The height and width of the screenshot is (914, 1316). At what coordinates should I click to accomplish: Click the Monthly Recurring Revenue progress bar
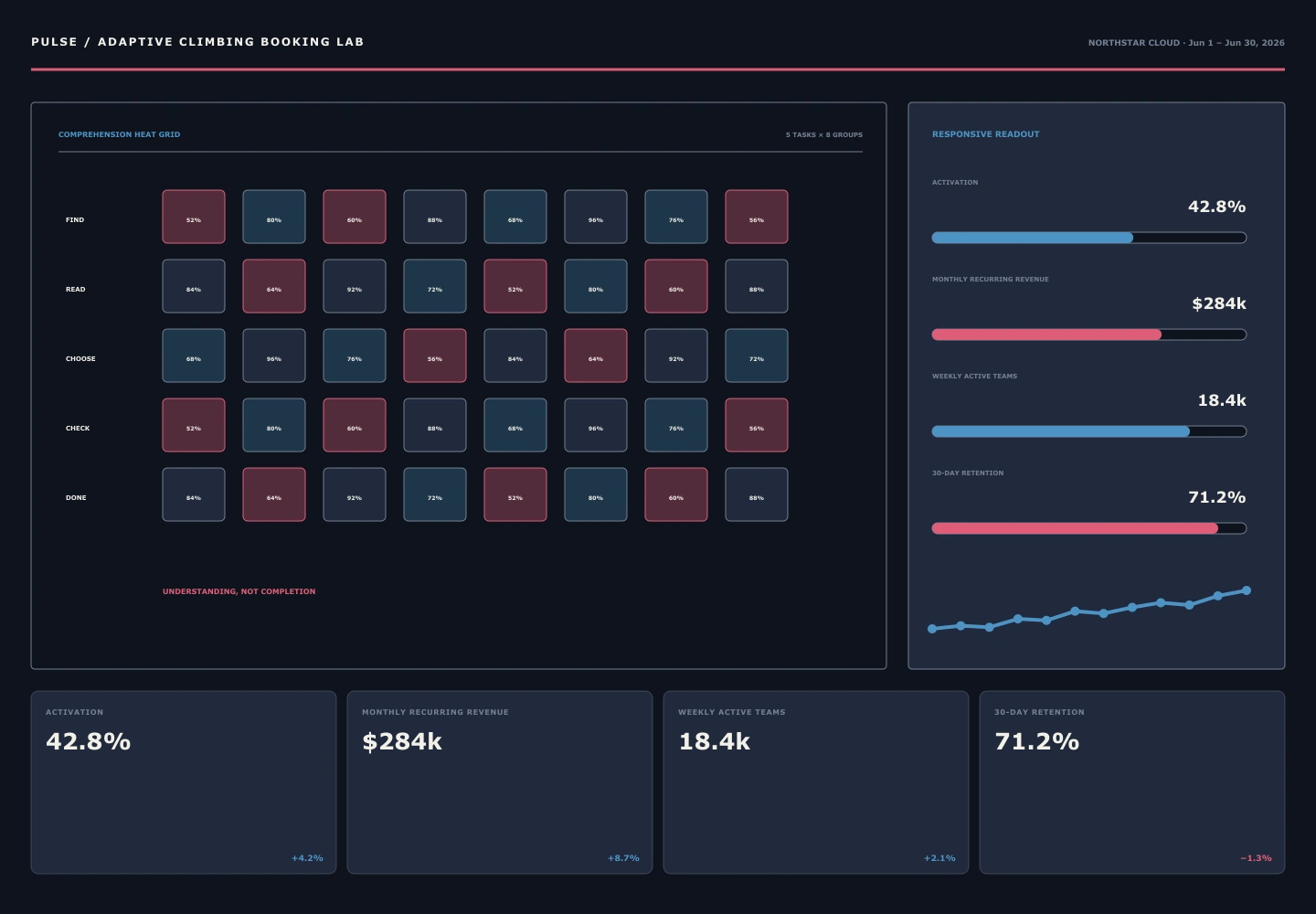coord(1089,335)
